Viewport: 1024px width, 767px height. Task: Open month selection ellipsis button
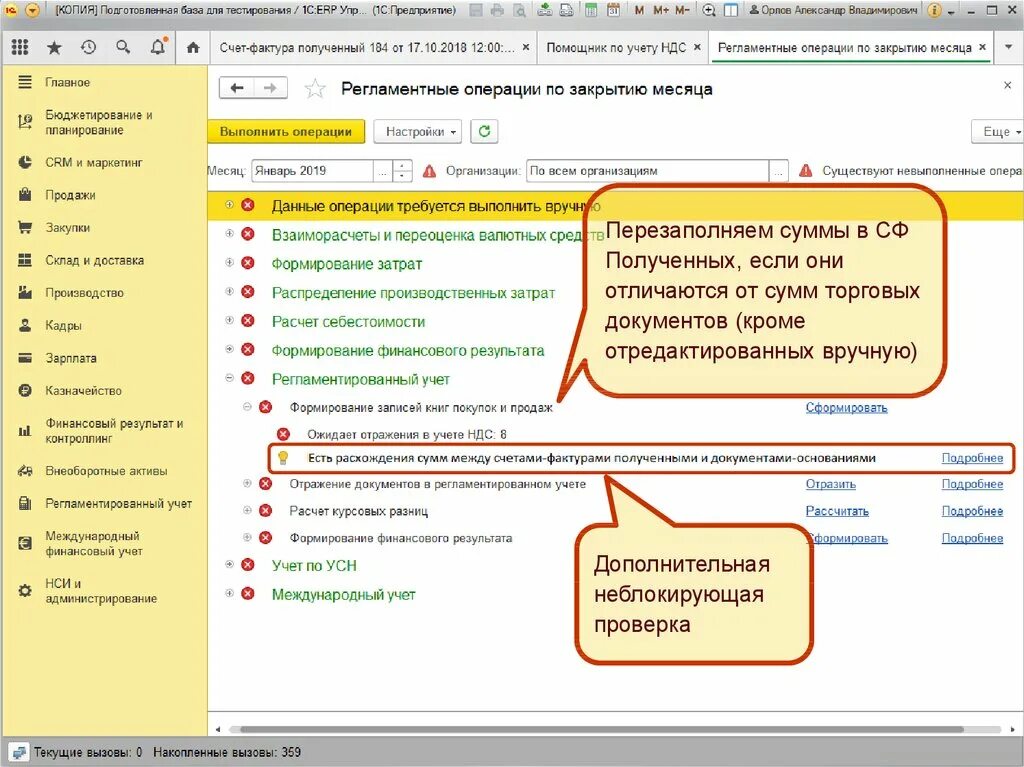pos(383,171)
